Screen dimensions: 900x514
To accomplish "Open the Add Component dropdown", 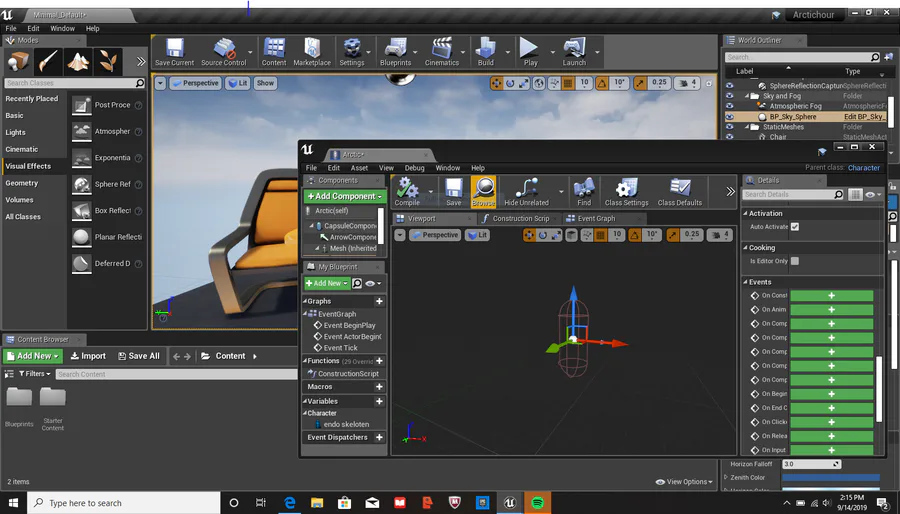I will [345, 196].
